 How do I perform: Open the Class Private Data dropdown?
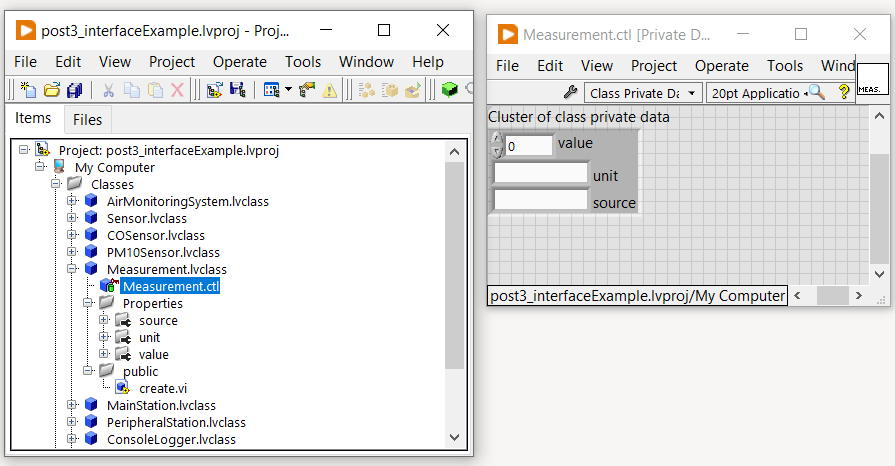643,93
